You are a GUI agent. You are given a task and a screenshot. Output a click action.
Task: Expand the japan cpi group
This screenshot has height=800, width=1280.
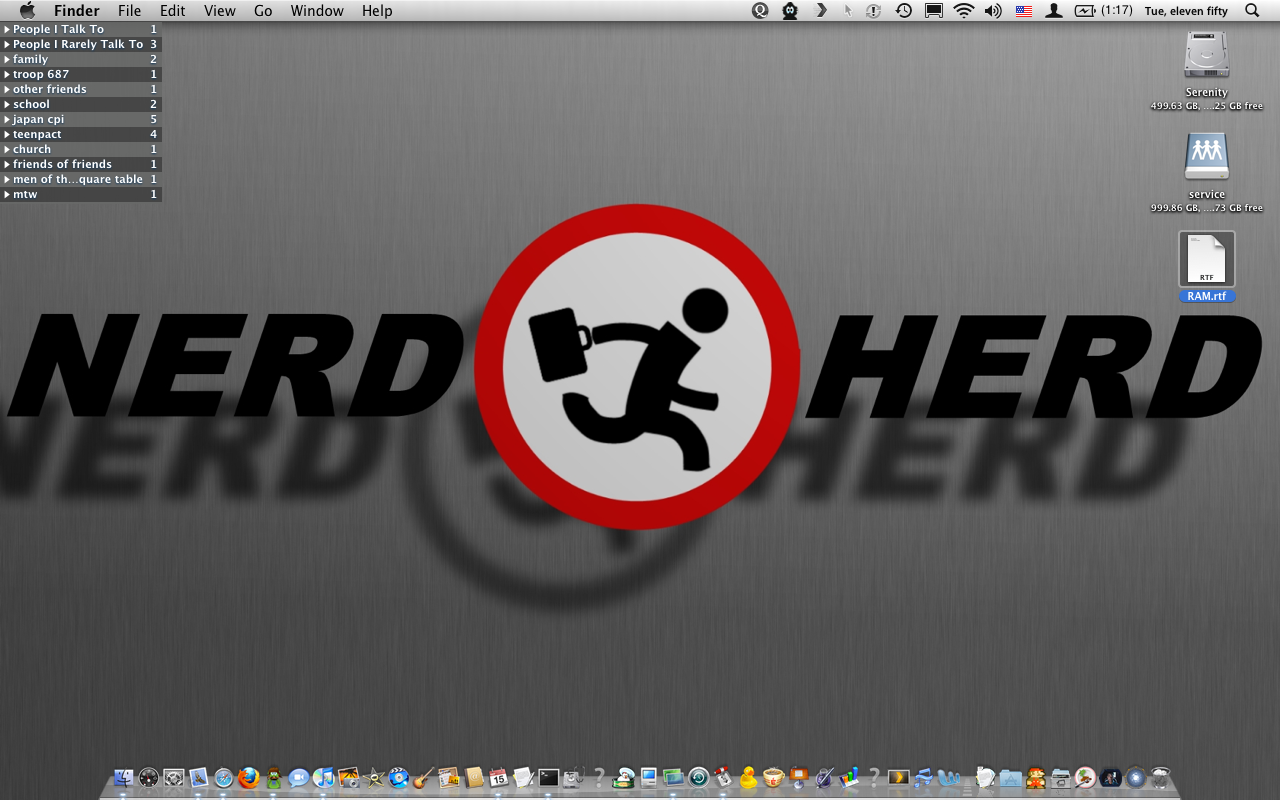[7, 119]
